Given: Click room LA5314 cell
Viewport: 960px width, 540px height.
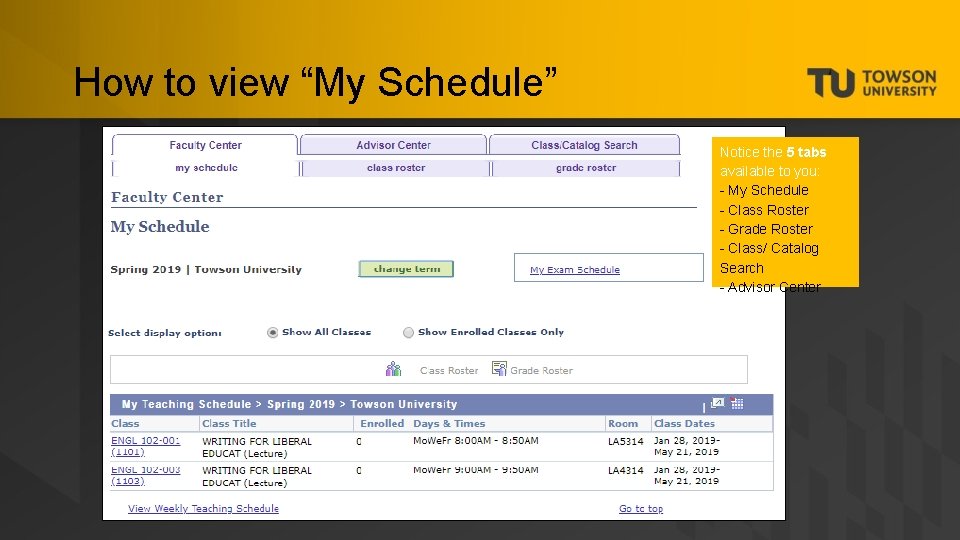Looking at the screenshot, I should click(x=626, y=441).
